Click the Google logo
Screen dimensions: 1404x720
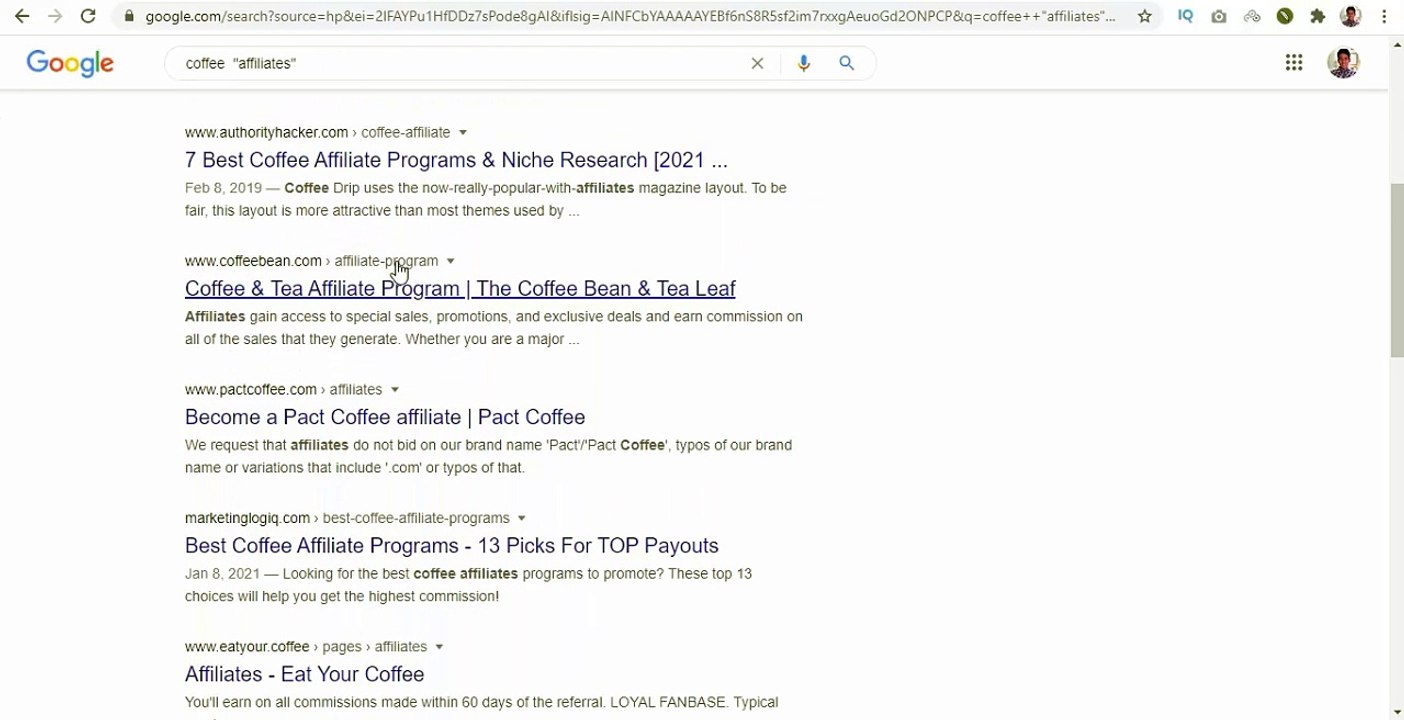pos(70,63)
